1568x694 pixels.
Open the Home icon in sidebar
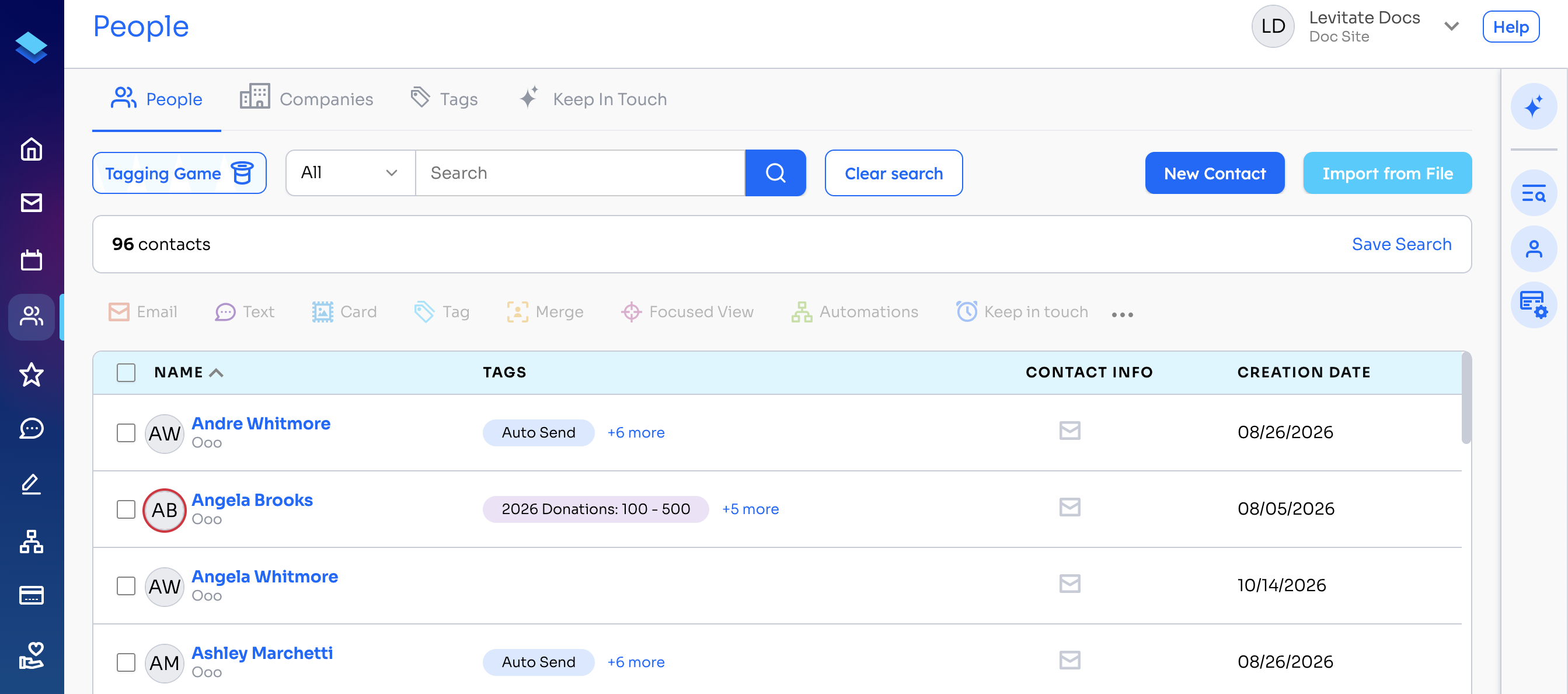31,150
